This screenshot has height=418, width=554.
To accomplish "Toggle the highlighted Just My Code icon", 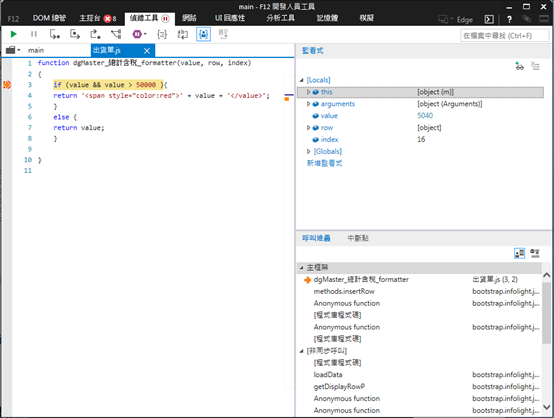I will (204, 34).
